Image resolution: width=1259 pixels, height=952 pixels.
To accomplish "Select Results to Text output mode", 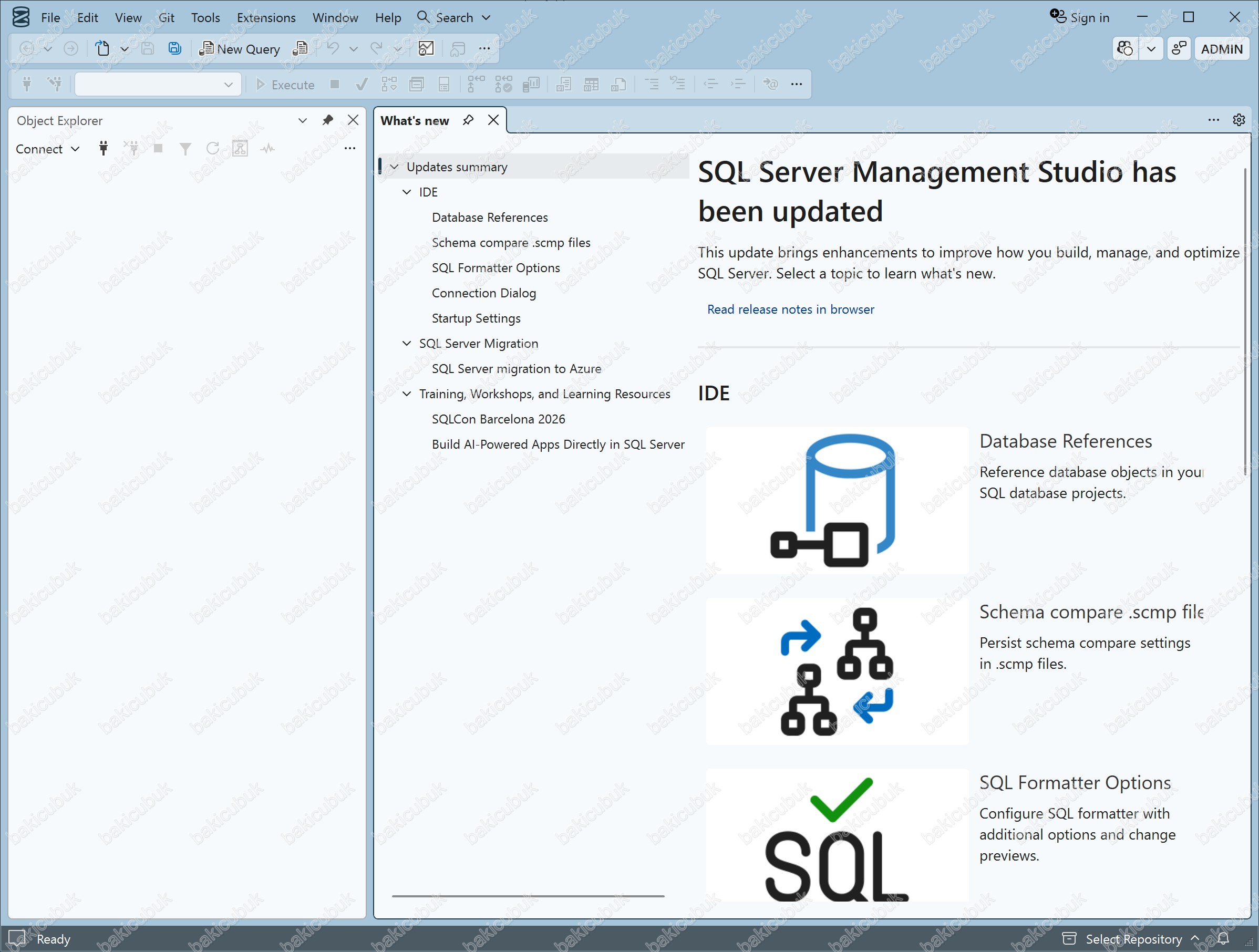I will point(563,85).
